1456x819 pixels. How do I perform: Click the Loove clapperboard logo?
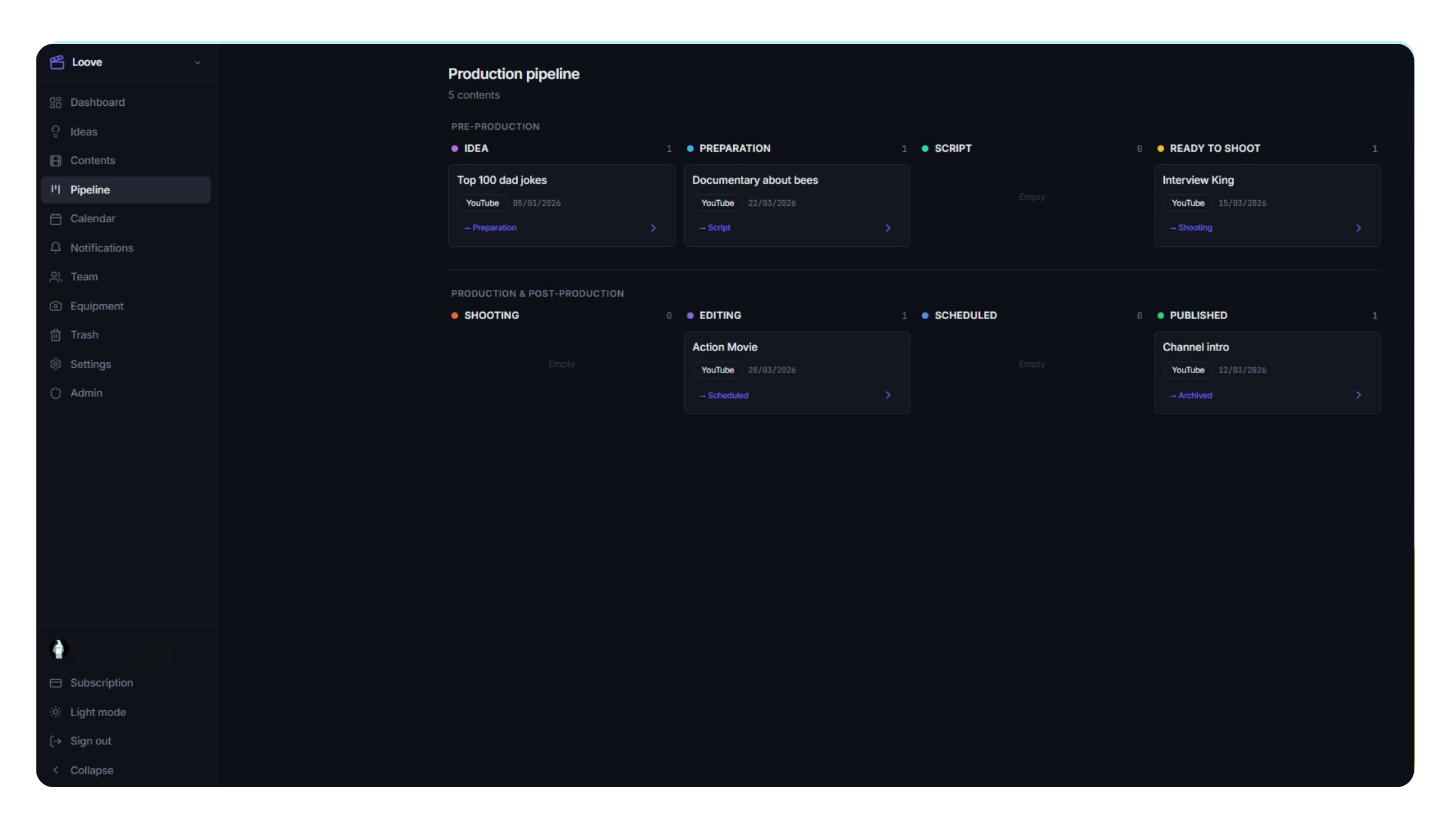(57, 62)
